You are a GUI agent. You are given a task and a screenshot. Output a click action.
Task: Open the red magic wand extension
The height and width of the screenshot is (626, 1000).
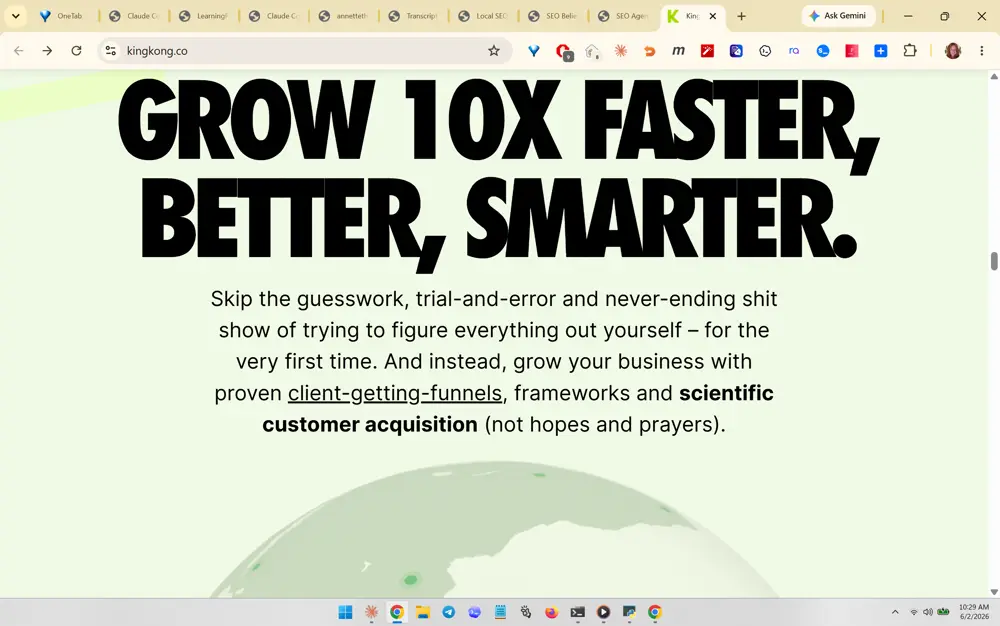pos(707,51)
